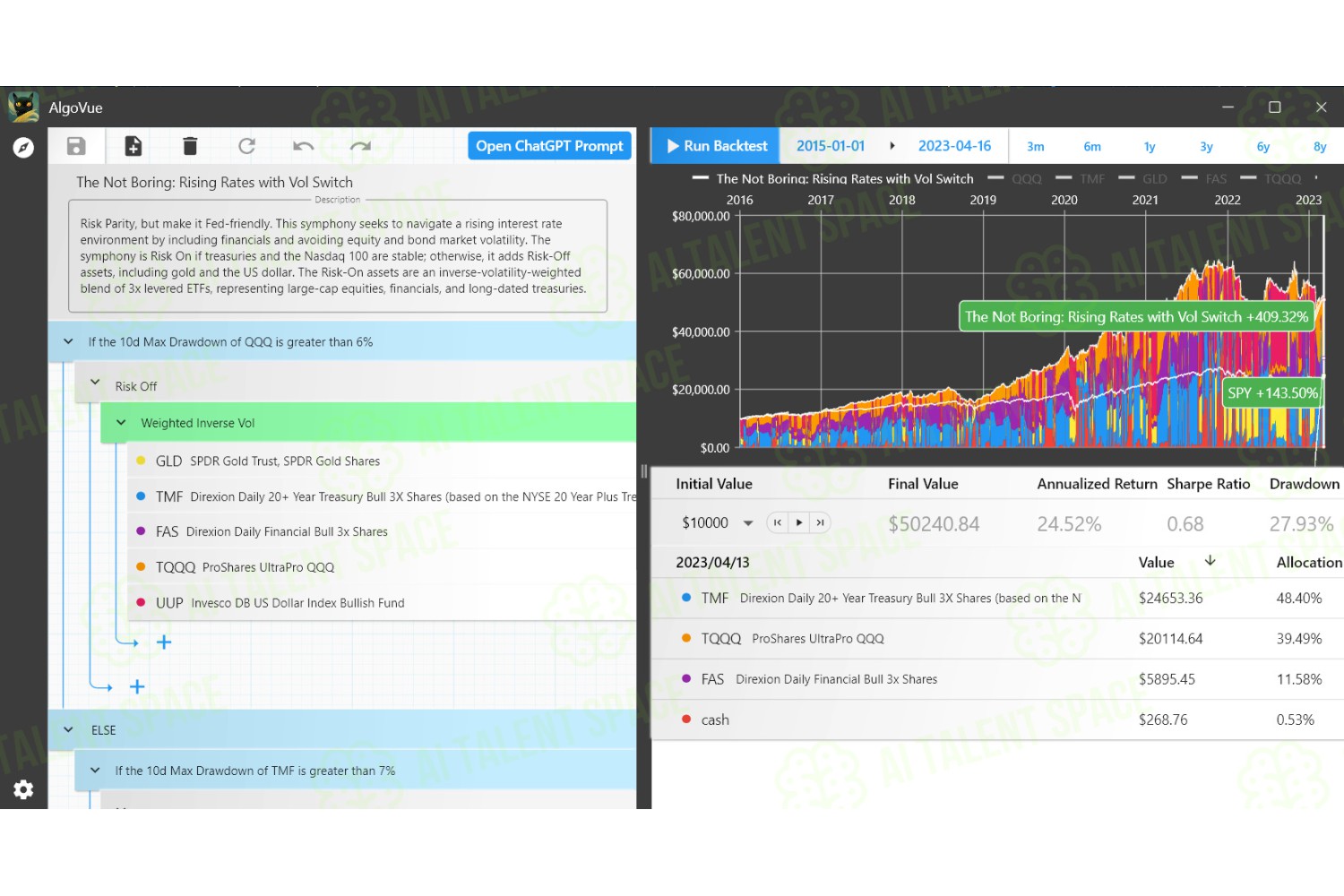Select the 8y time range
Image resolution: width=1344 pixels, height=896 pixels.
[1320, 146]
